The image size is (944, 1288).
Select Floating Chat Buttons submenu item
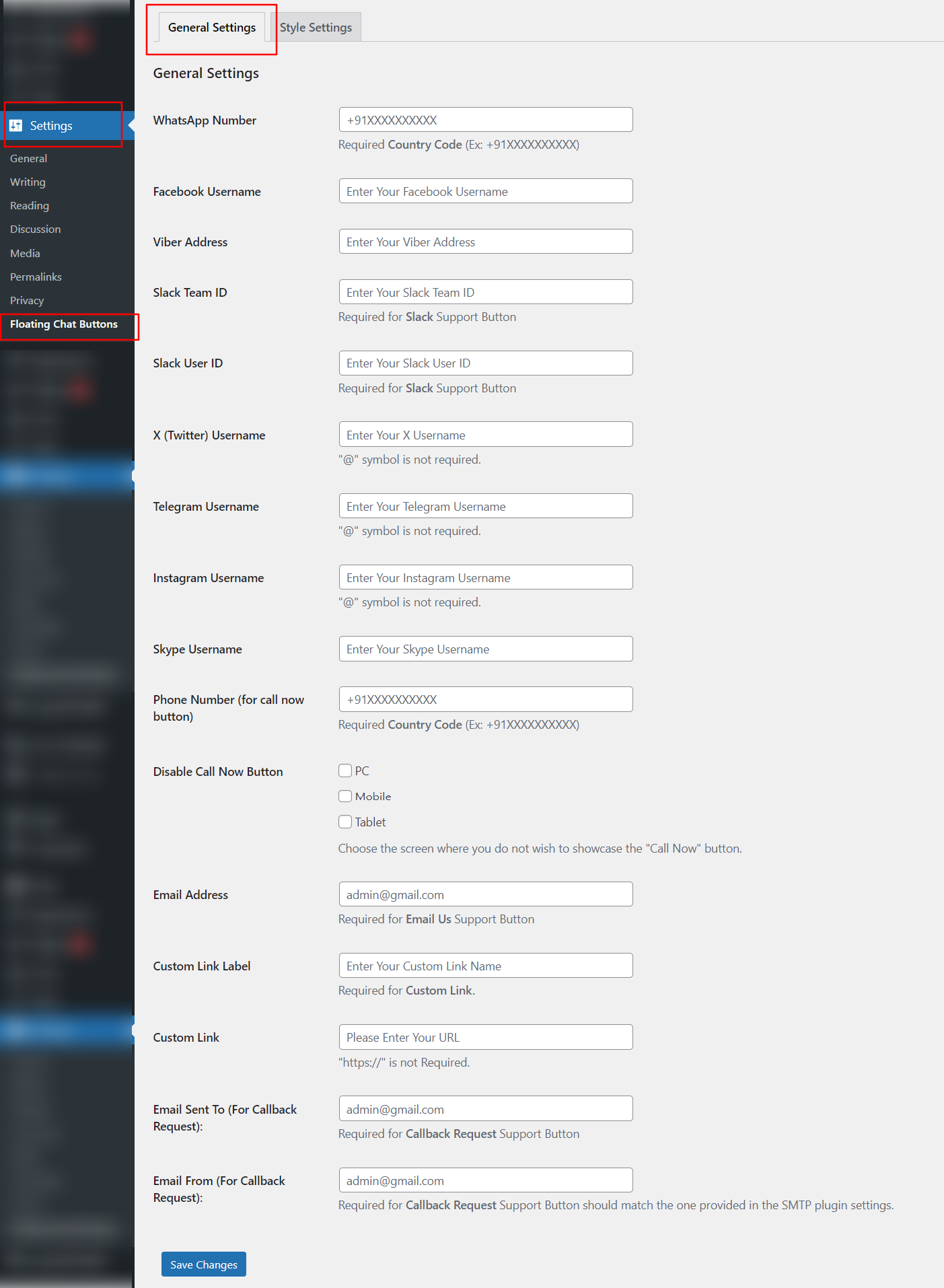64,324
